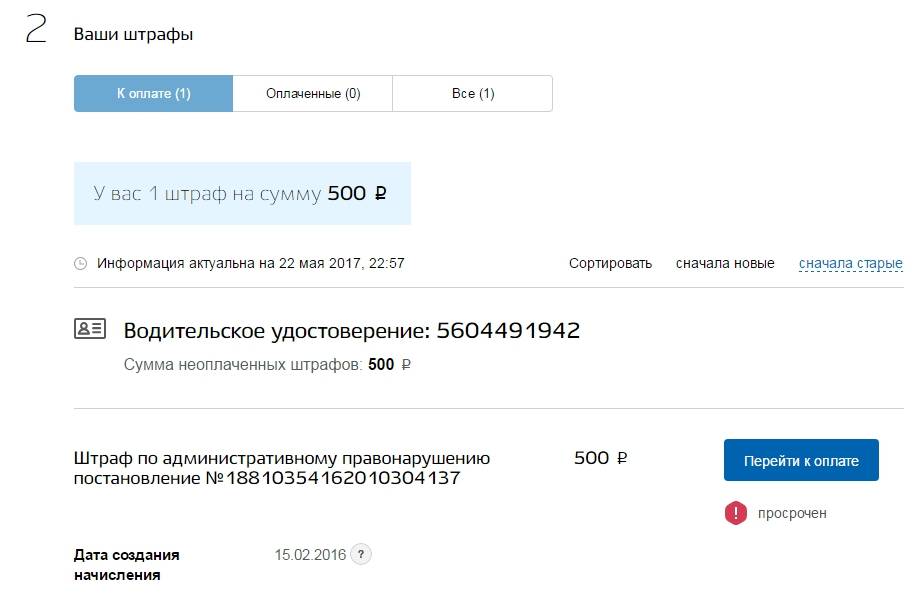Click the Перейти к оплате button
Screen dimensions: 914x608
801,461
